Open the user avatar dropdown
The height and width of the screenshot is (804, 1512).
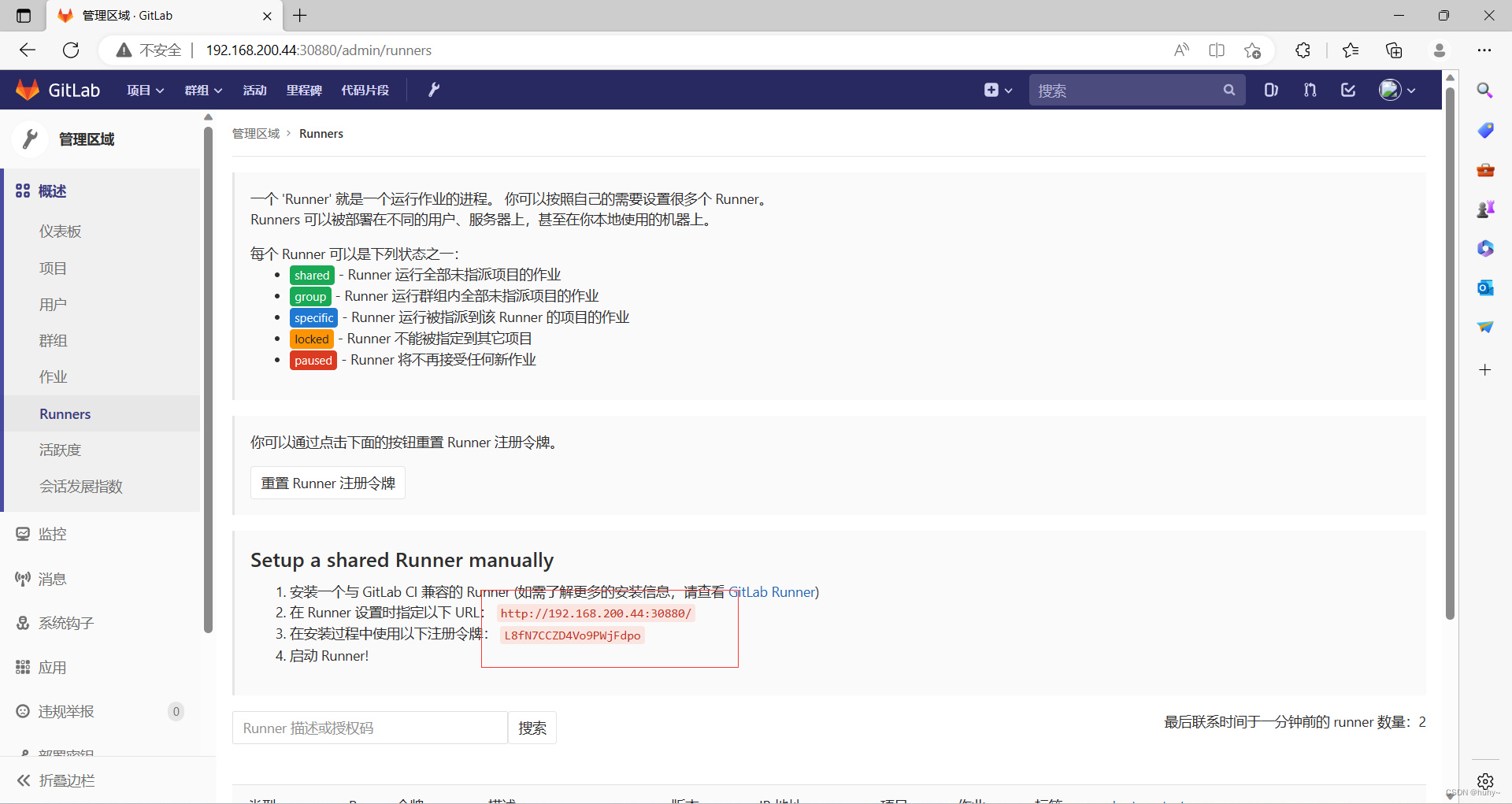tap(1398, 90)
